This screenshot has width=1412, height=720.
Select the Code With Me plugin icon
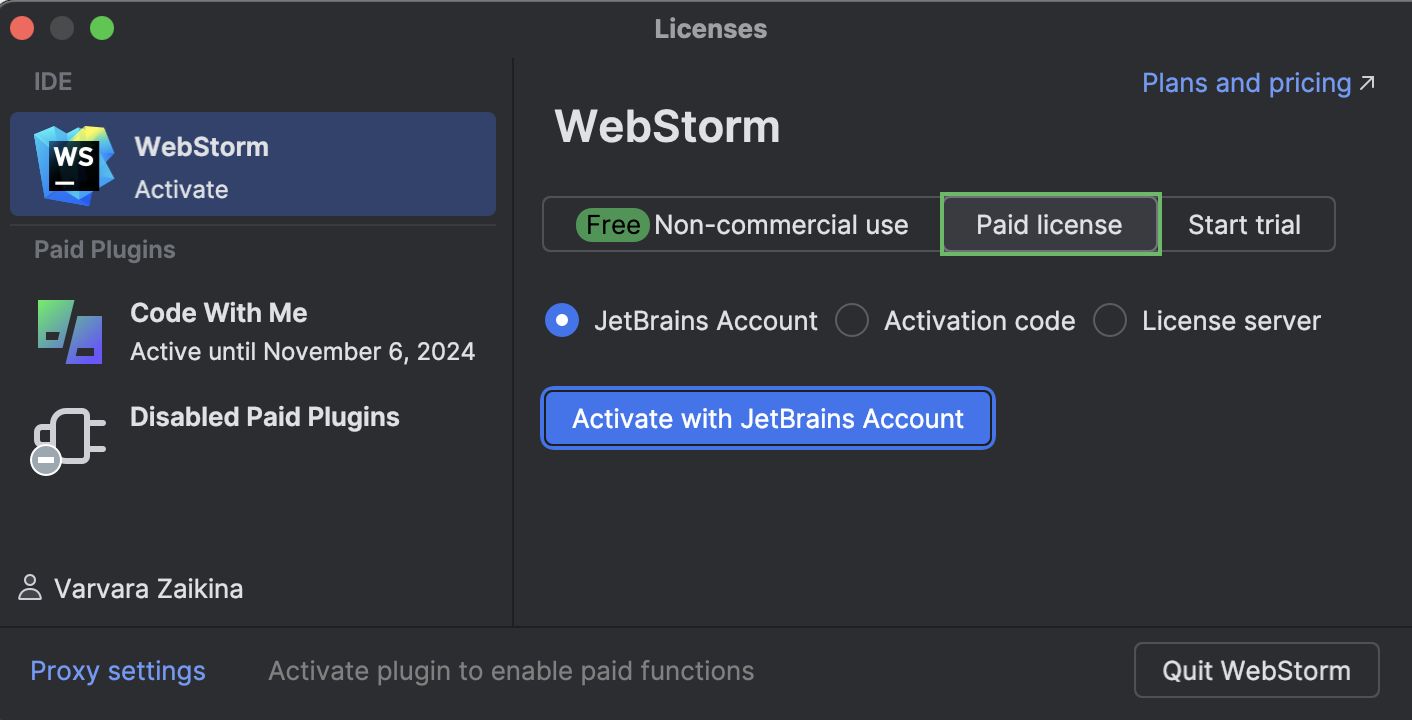(70, 330)
